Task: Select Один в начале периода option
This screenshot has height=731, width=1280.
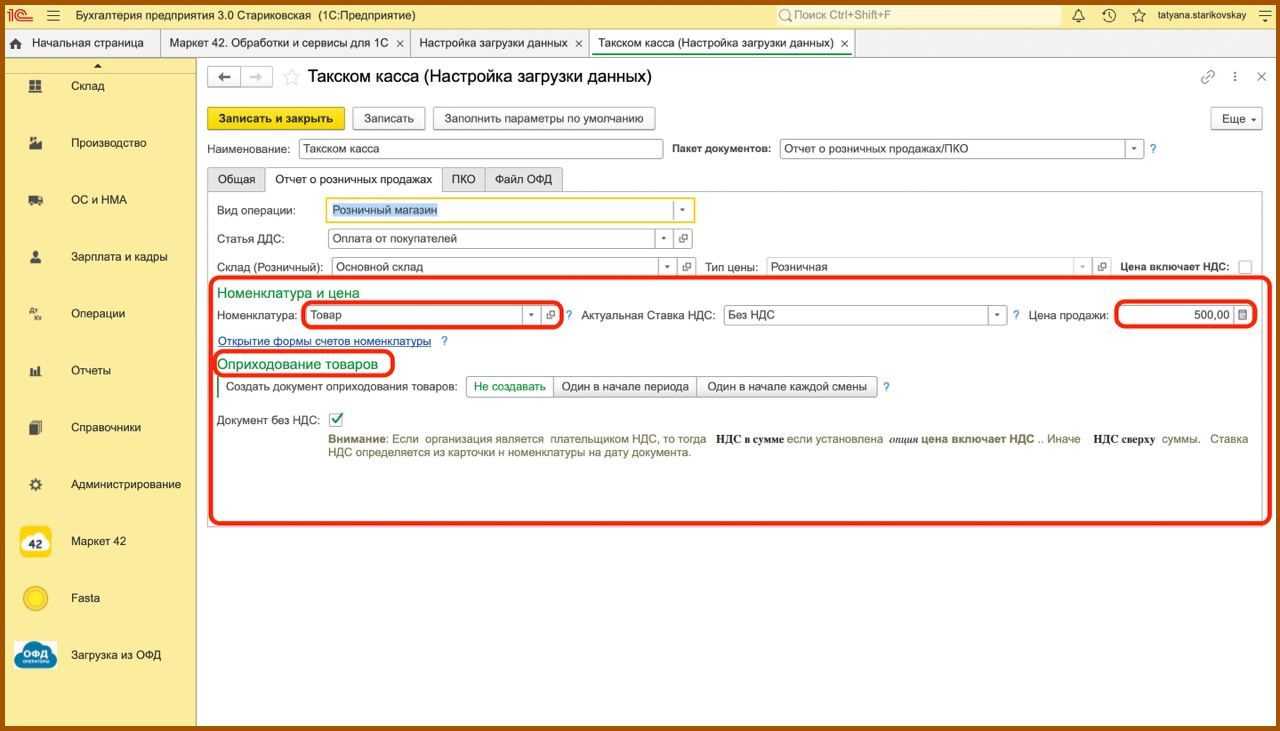Action: (624, 387)
